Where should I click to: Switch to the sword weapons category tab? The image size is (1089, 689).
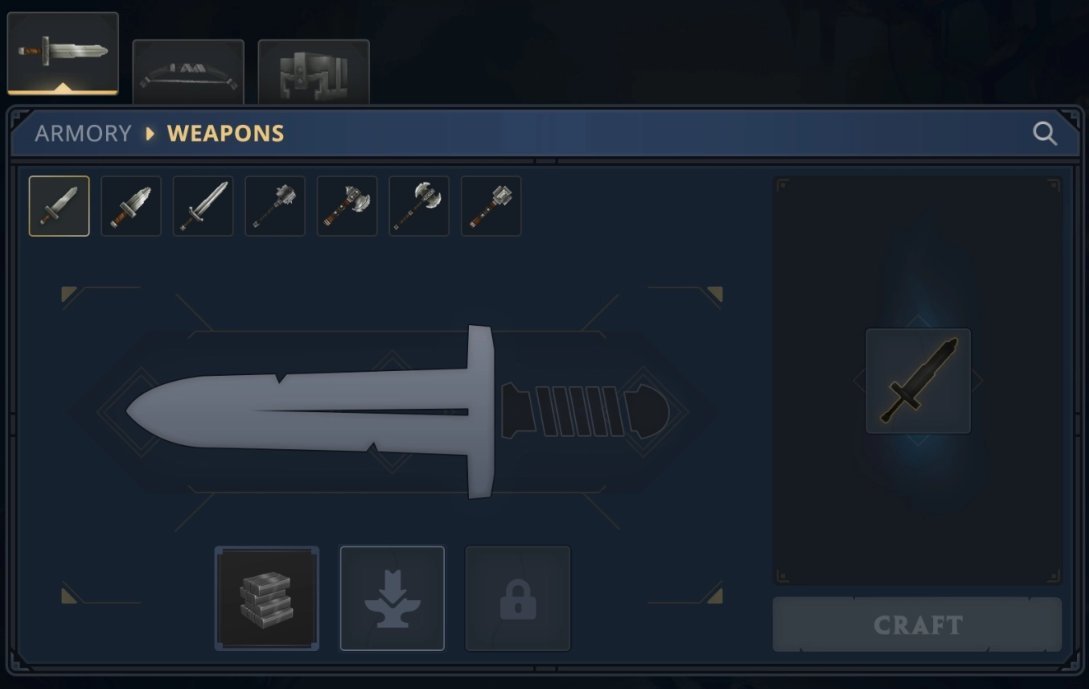tap(63, 53)
